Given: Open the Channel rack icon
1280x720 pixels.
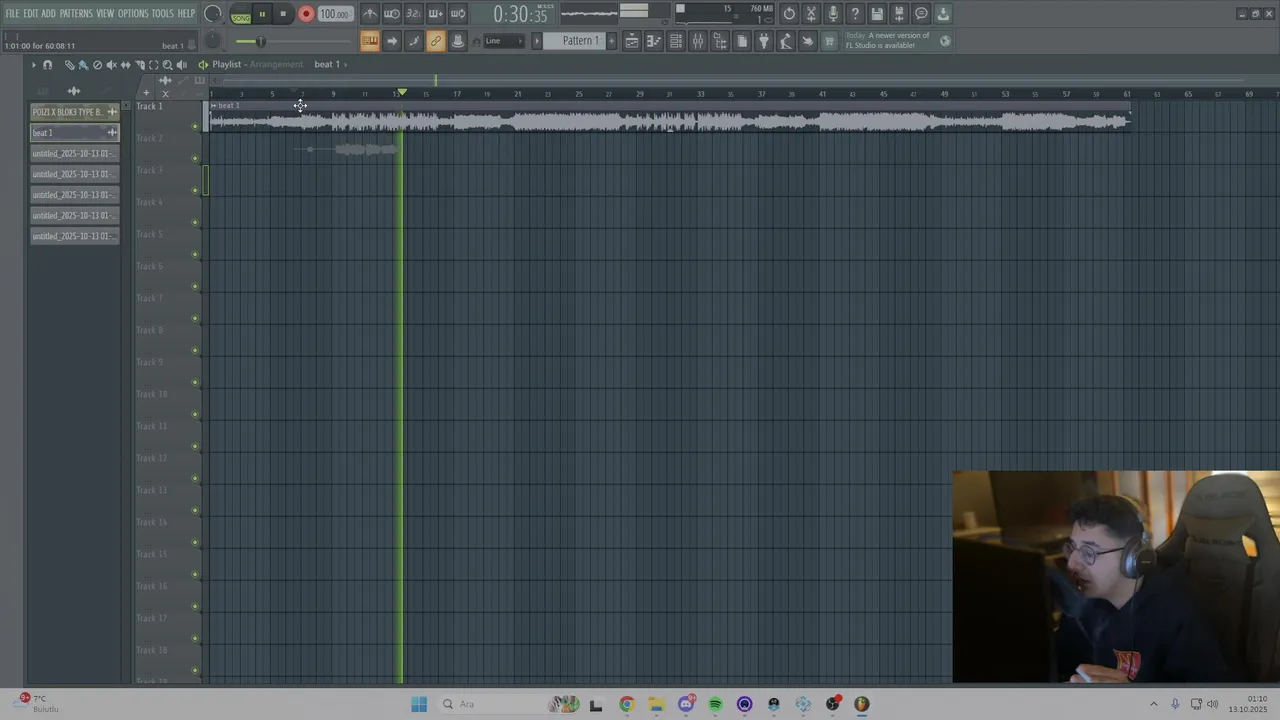Looking at the screenshot, I should [x=676, y=41].
